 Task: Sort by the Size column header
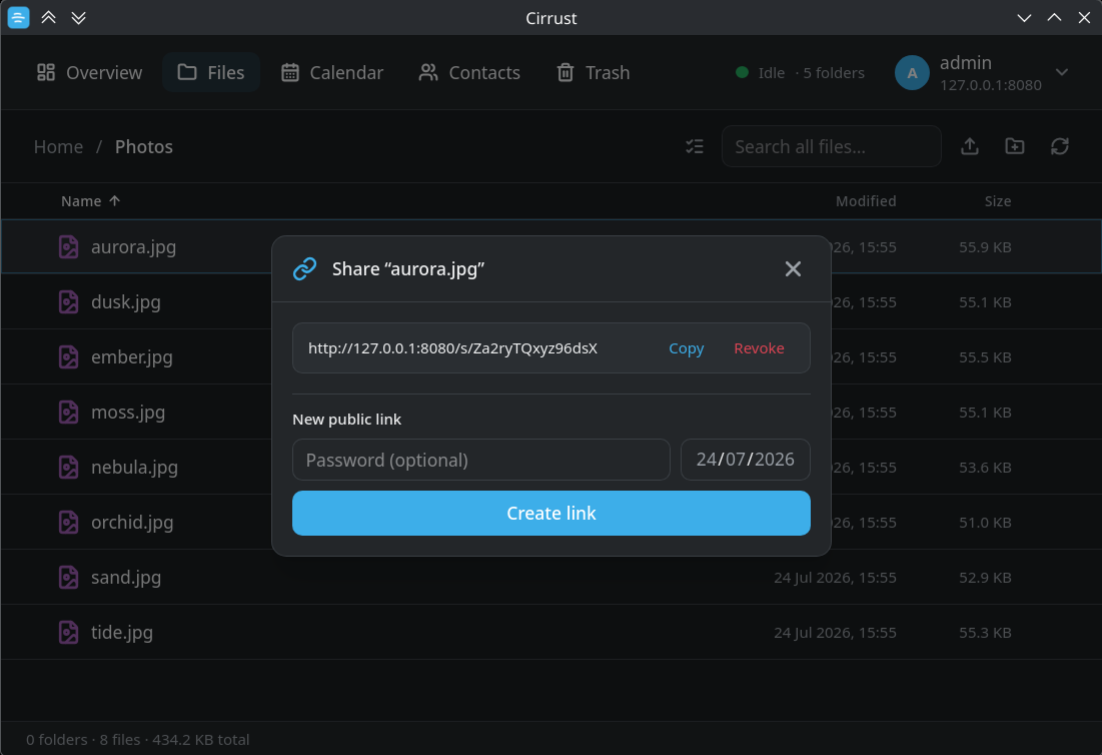[997, 201]
